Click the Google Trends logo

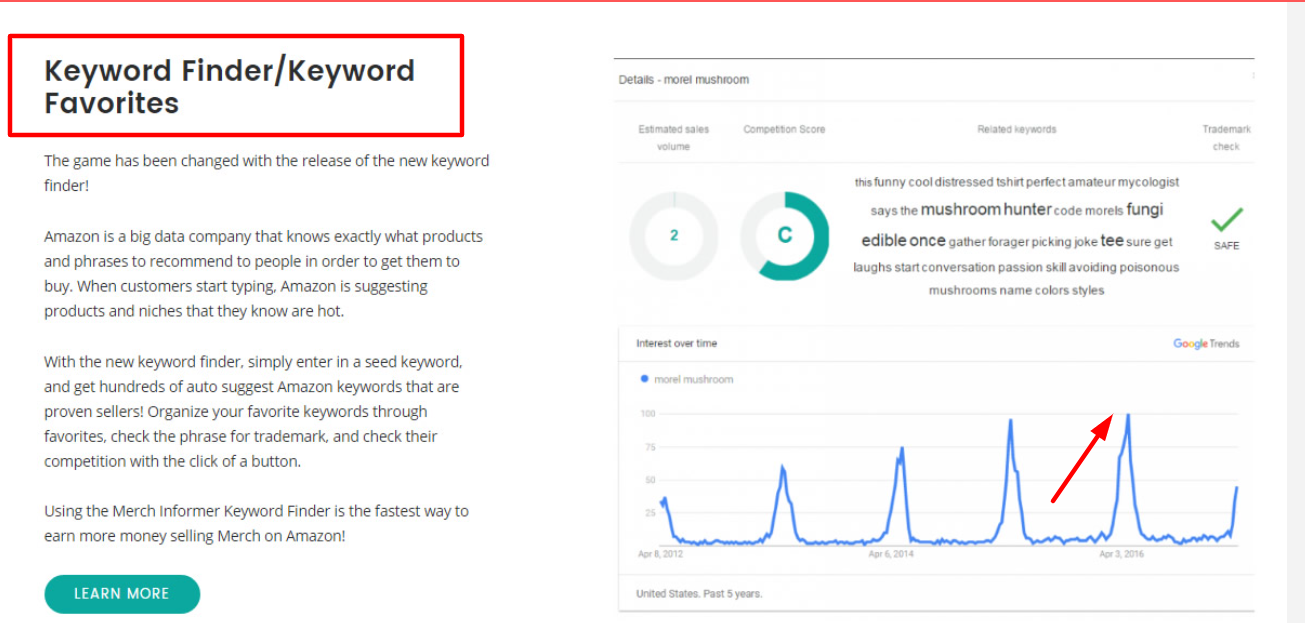(1206, 344)
